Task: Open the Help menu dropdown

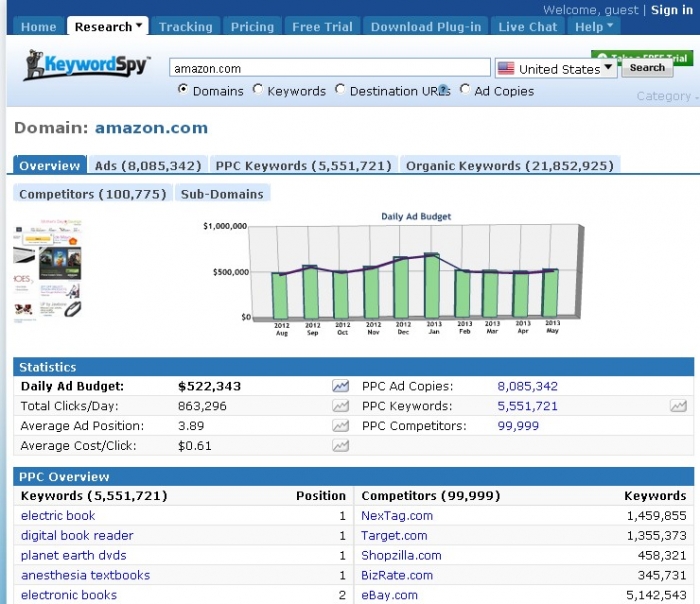Action: pos(595,27)
